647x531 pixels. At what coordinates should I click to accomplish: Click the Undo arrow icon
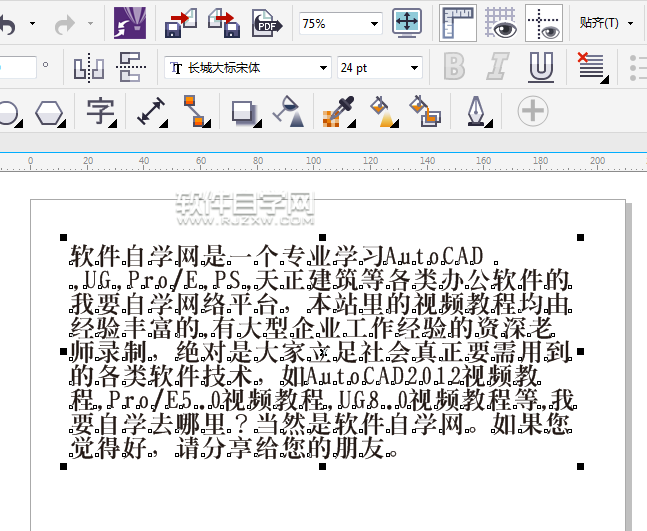[x=7, y=24]
